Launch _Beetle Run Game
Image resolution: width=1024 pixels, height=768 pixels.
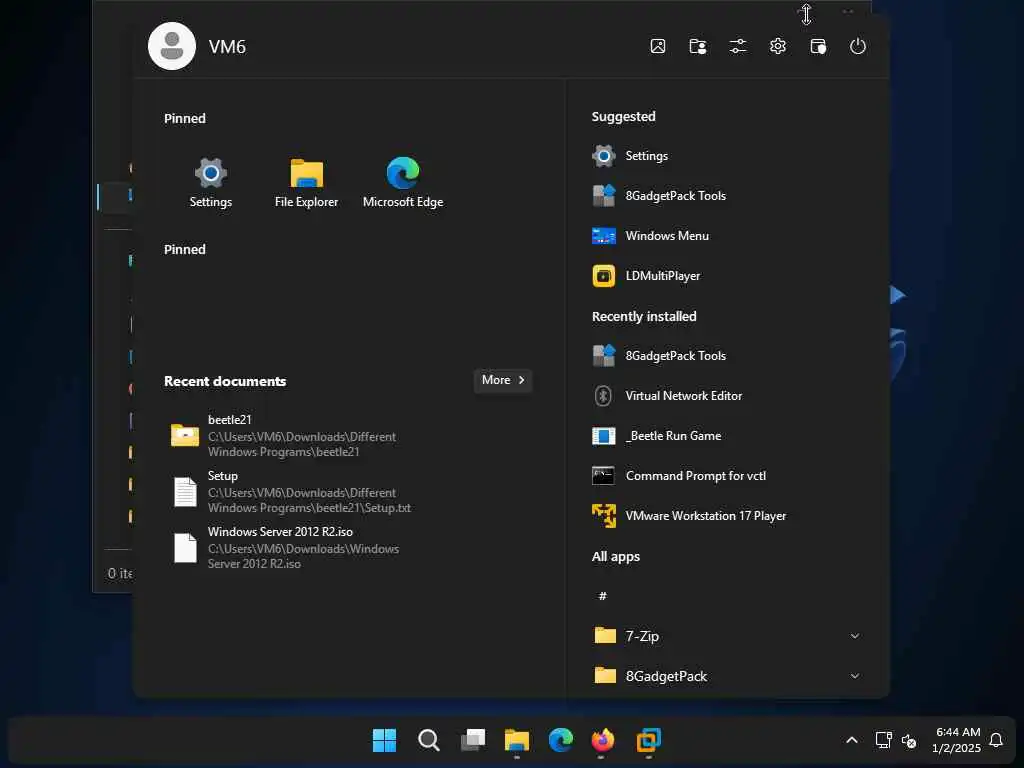click(x=728, y=436)
